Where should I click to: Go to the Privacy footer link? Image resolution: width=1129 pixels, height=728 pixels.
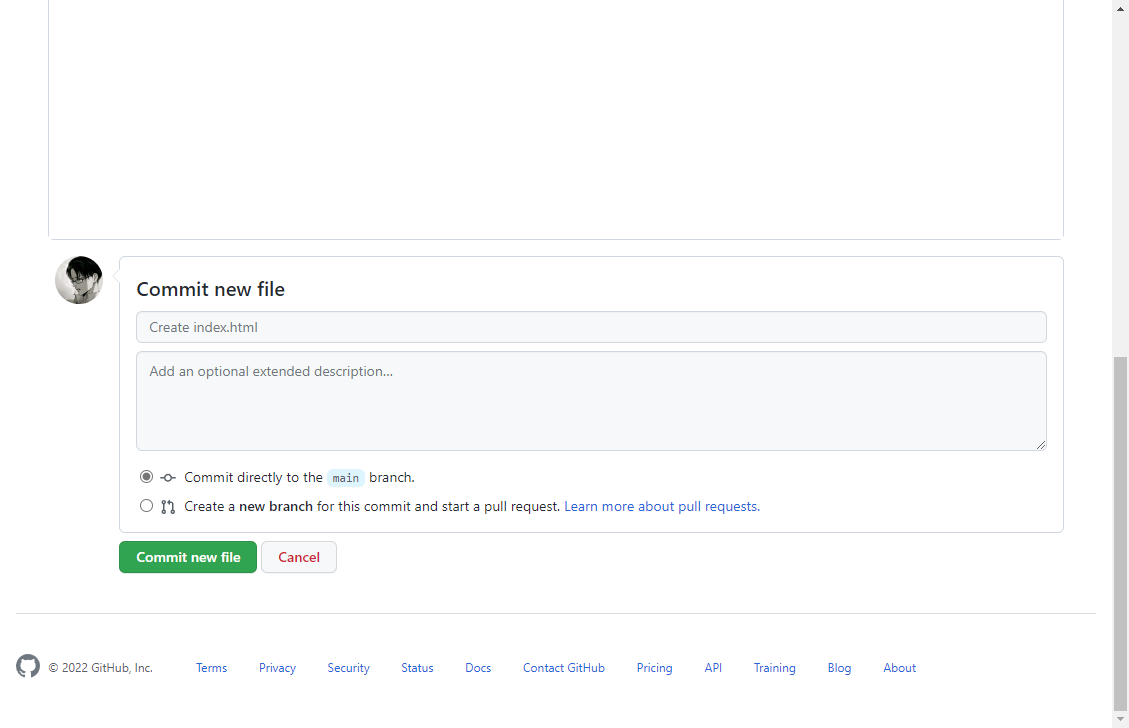click(x=277, y=668)
